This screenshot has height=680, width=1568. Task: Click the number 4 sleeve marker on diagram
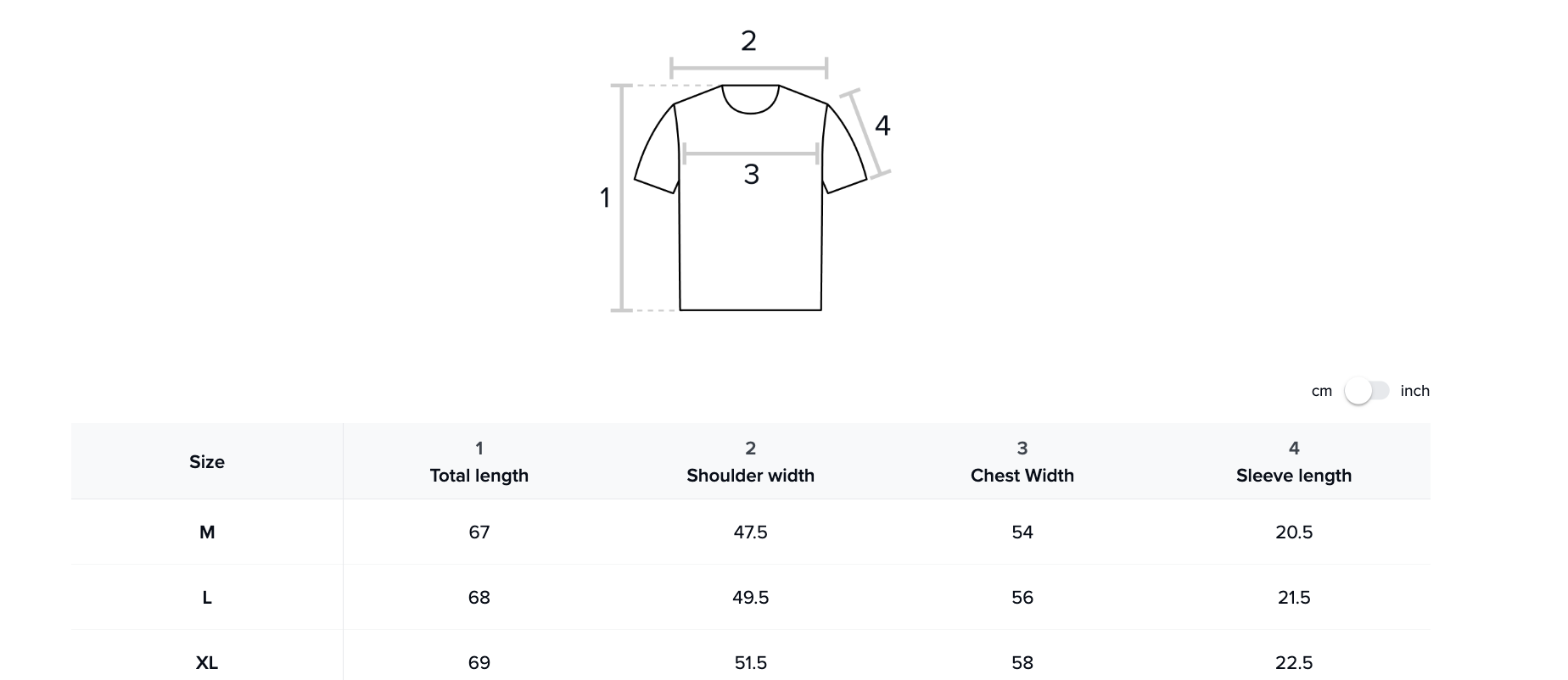[882, 126]
